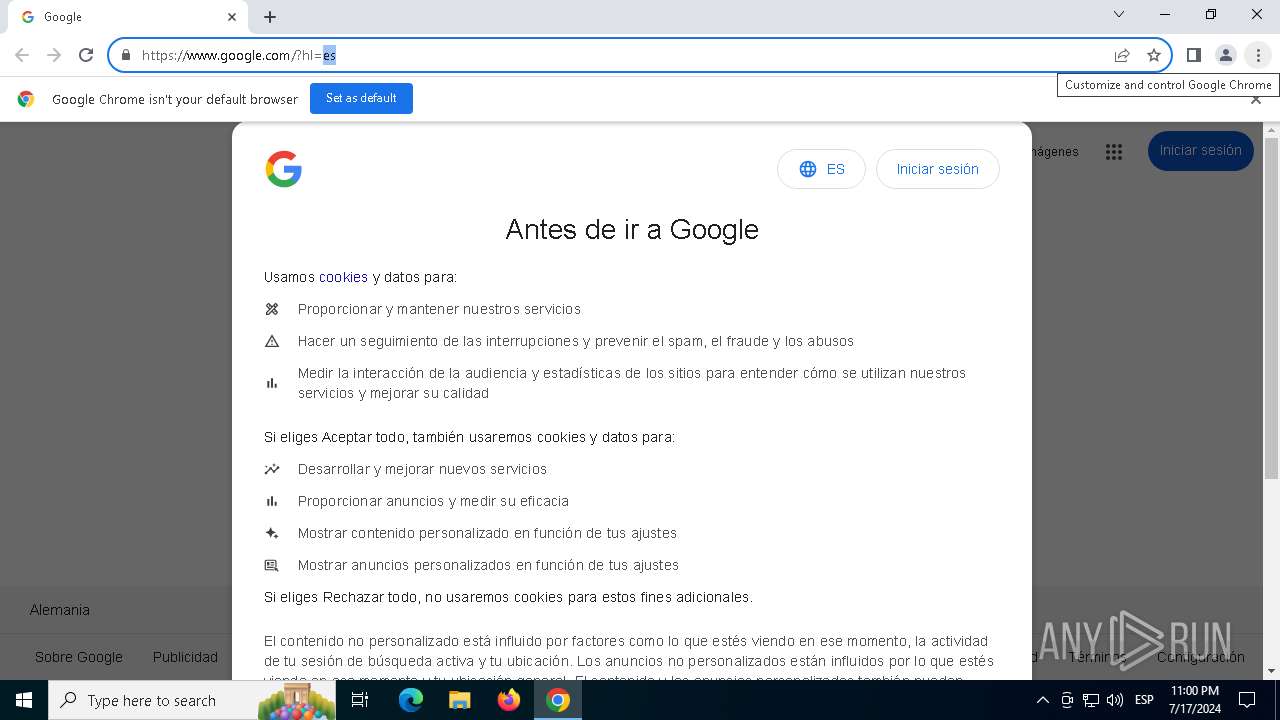The image size is (1280, 720).
Task: Close the Google tab
Action: pos(232,17)
